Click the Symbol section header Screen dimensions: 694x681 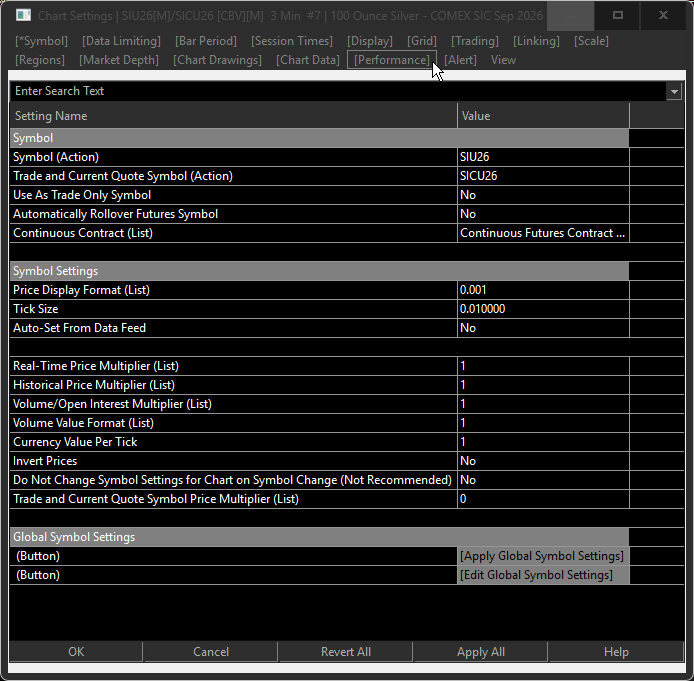[x=319, y=138]
